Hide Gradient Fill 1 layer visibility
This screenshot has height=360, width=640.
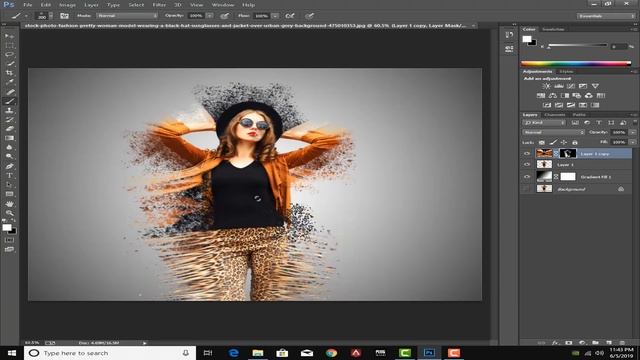pos(527,177)
